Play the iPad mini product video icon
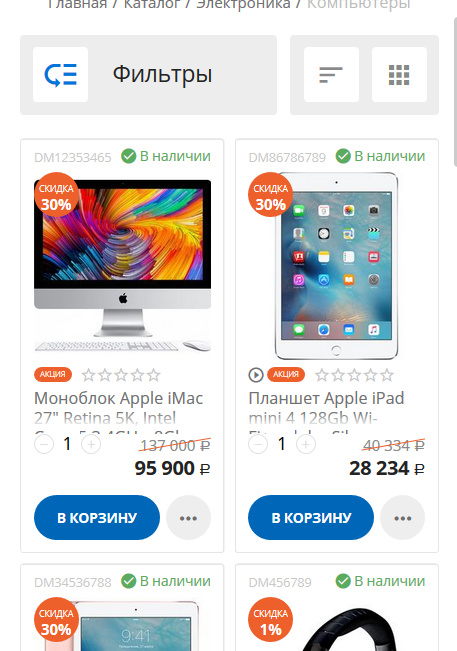The height and width of the screenshot is (651, 457). (256, 375)
